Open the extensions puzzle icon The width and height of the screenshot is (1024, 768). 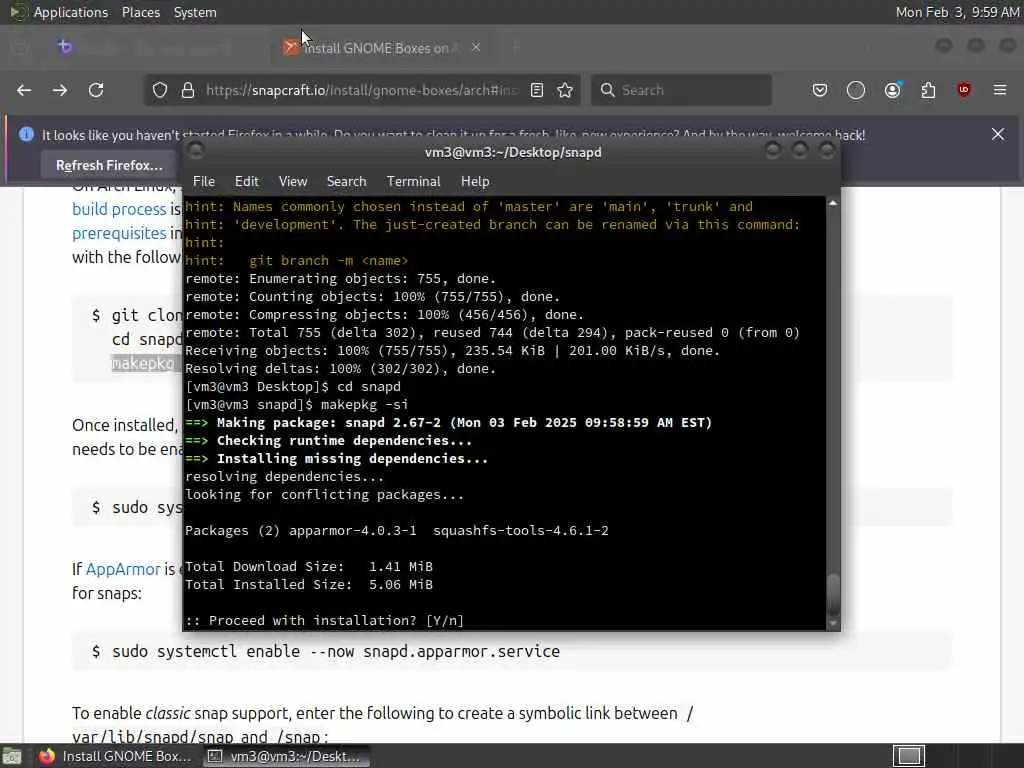pos(928,90)
